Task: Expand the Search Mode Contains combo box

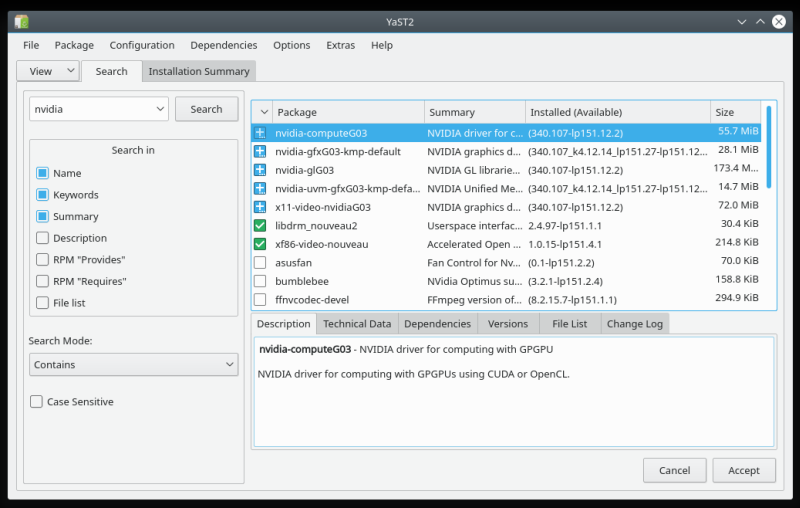Action: (133, 365)
